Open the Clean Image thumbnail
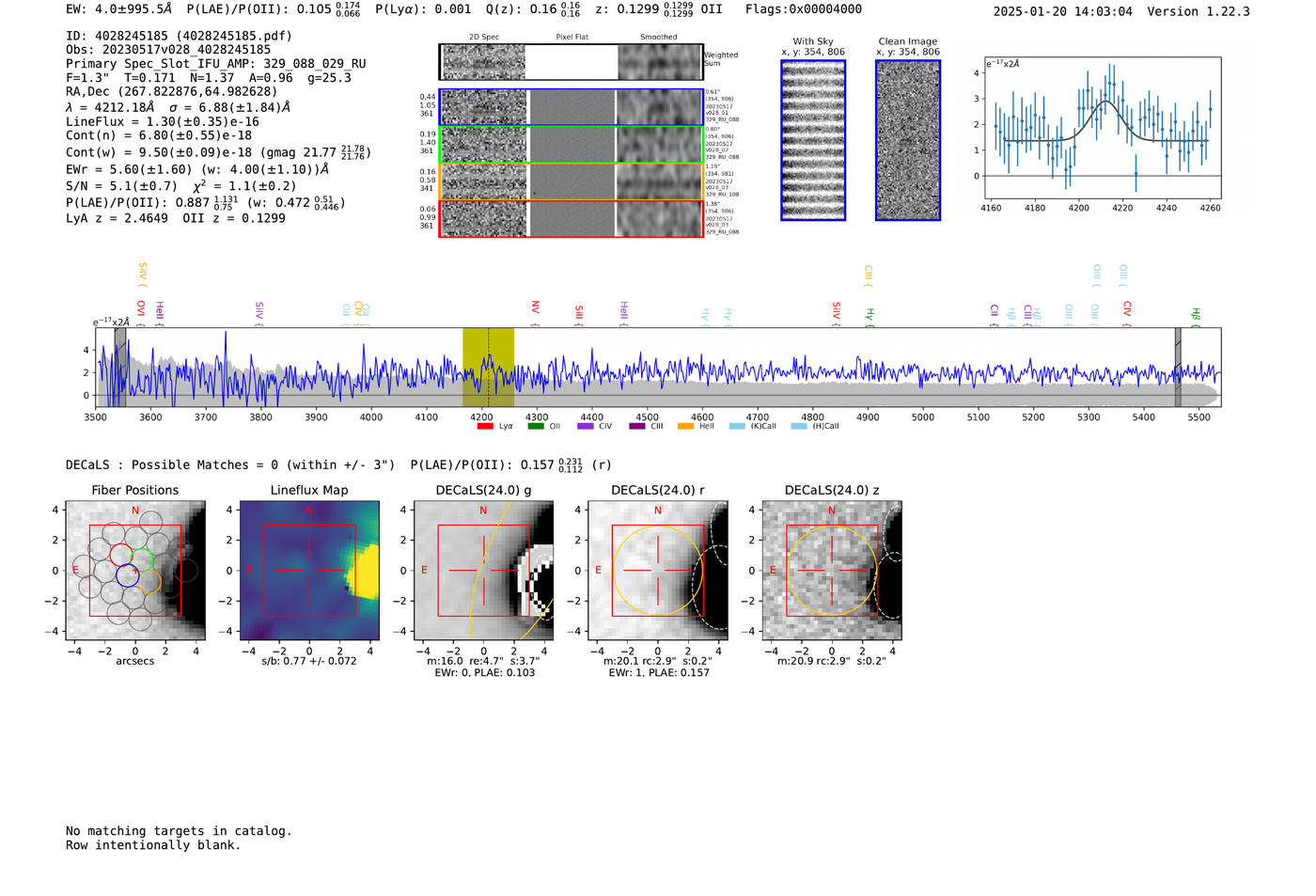Viewport: 1316px width, 896px height. [908, 140]
